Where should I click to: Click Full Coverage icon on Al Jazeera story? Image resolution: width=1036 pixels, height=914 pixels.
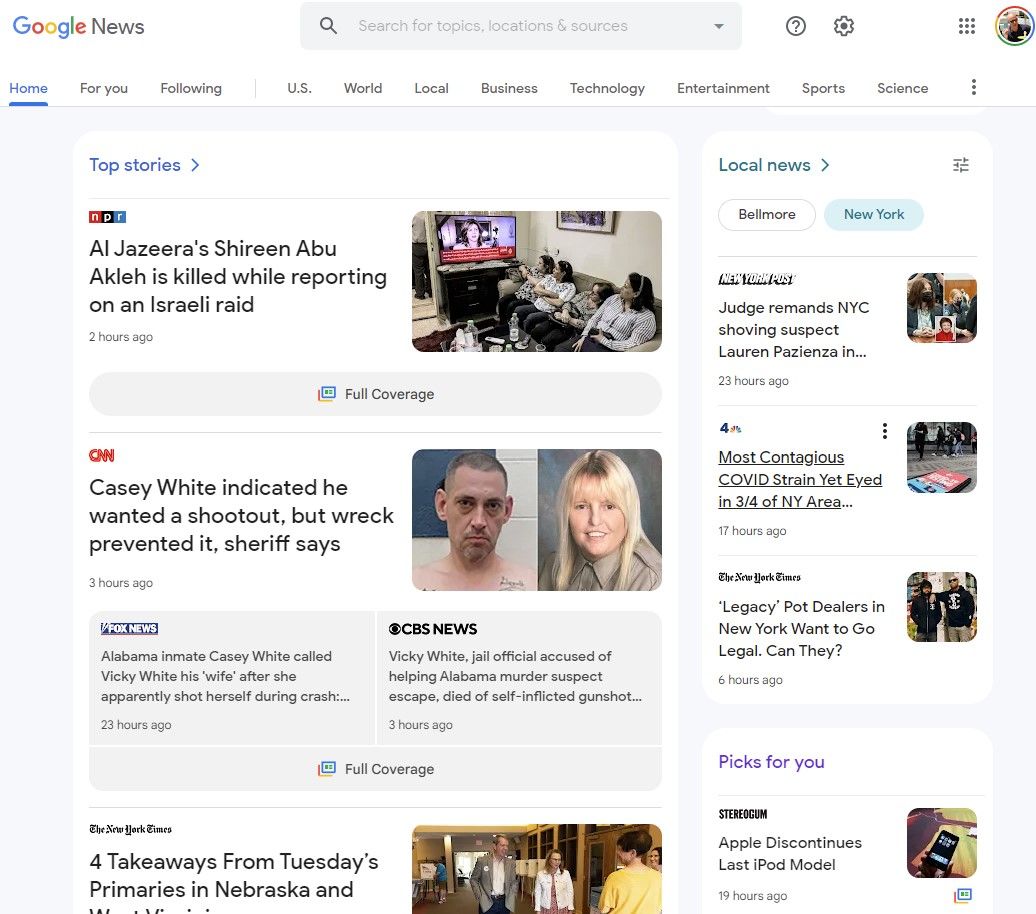(327, 393)
